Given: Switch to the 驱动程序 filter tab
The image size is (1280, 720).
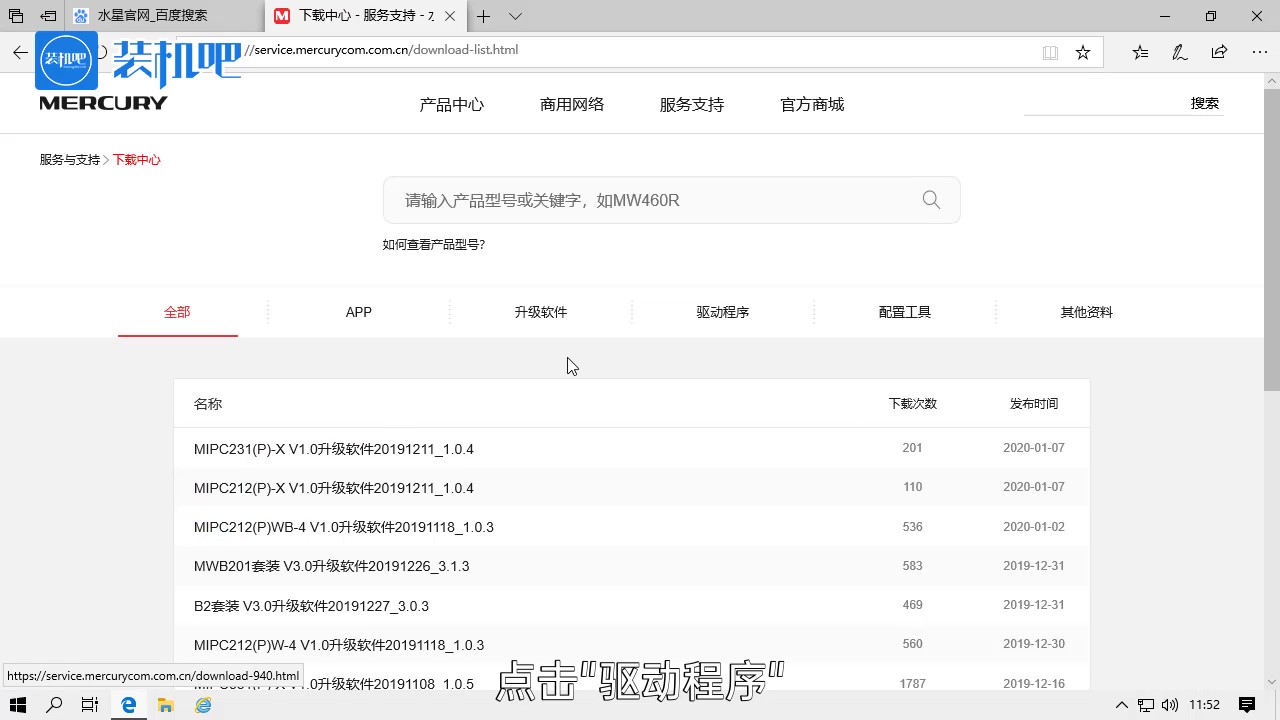Looking at the screenshot, I should coord(722,312).
